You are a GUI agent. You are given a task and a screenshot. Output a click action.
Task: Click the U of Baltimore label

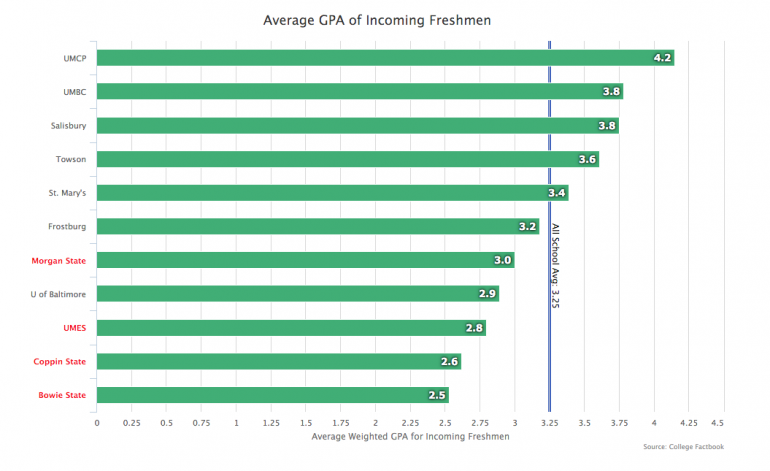click(58, 294)
